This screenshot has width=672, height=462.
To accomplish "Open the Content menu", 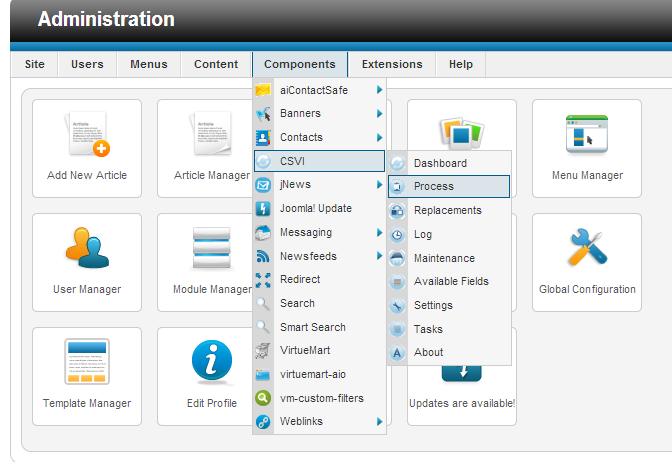I will click(x=216, y=64).
